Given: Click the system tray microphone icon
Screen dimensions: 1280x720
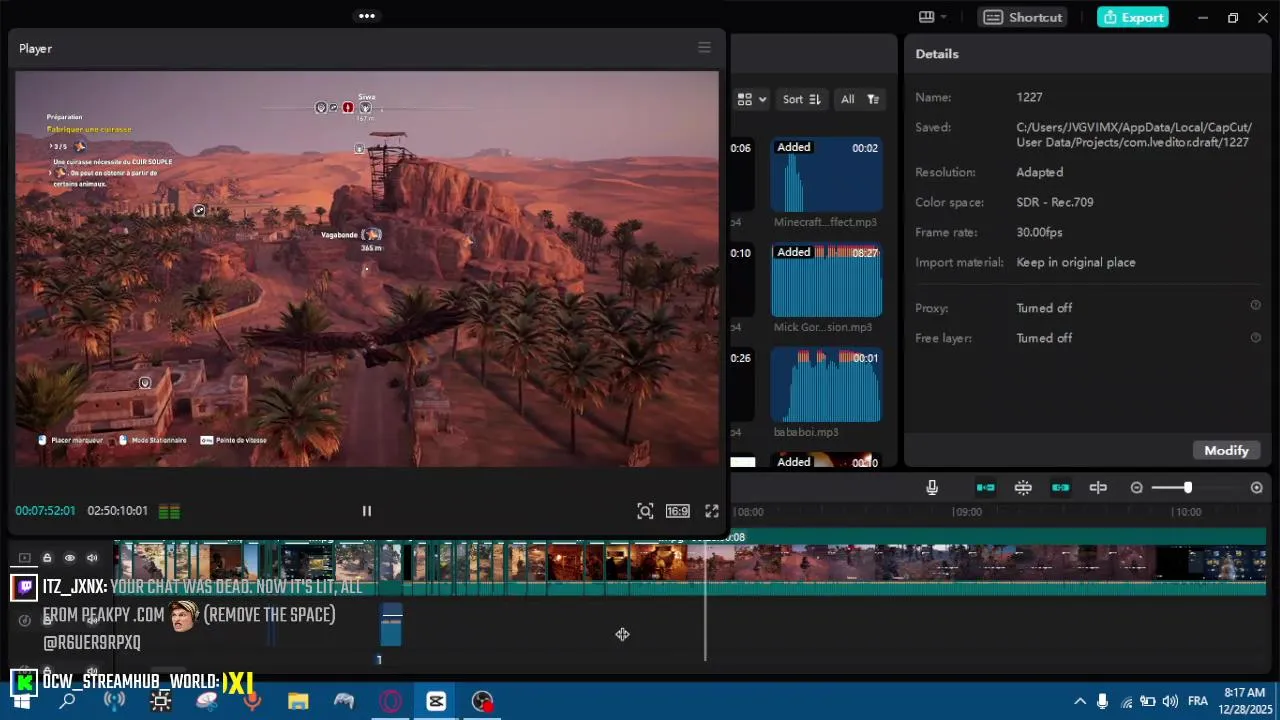Looking at the screenshot, I should click(x=1102, y=701).
